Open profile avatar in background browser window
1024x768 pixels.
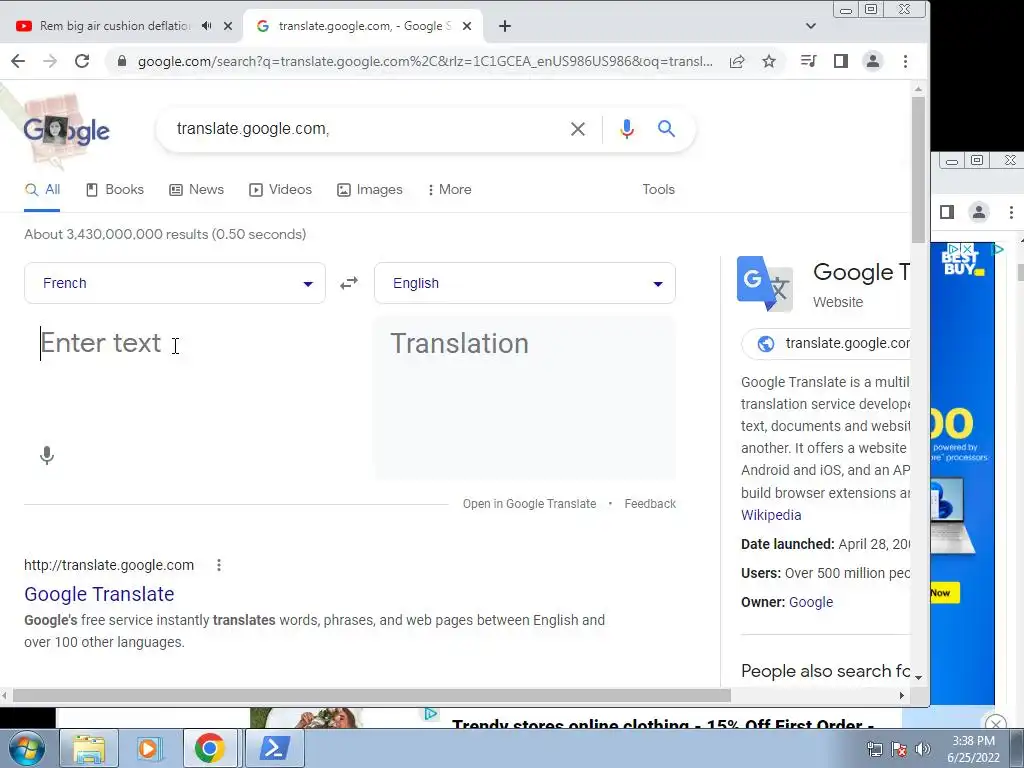[978, 212]
